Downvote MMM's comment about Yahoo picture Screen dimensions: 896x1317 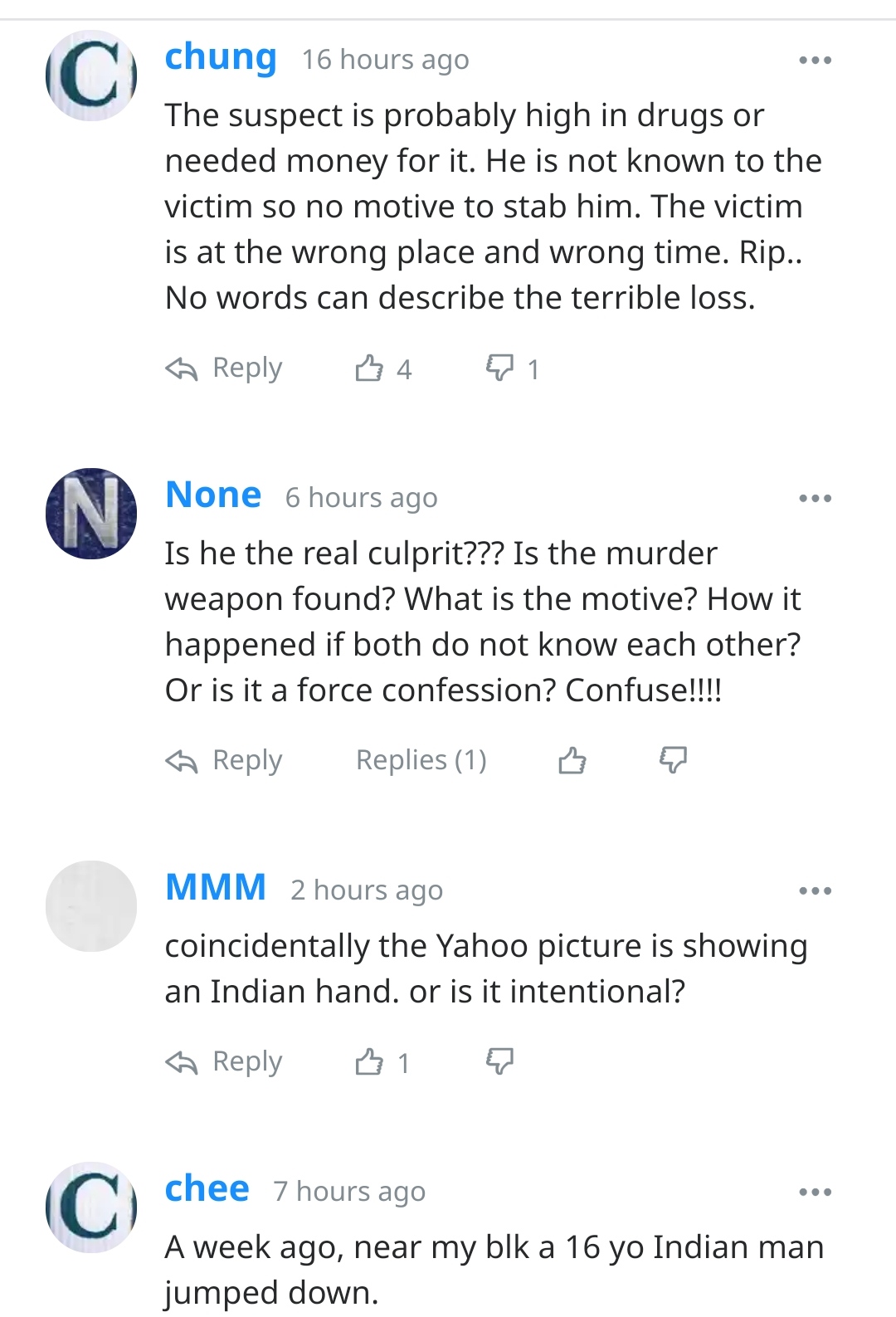tap(499, 1061)
